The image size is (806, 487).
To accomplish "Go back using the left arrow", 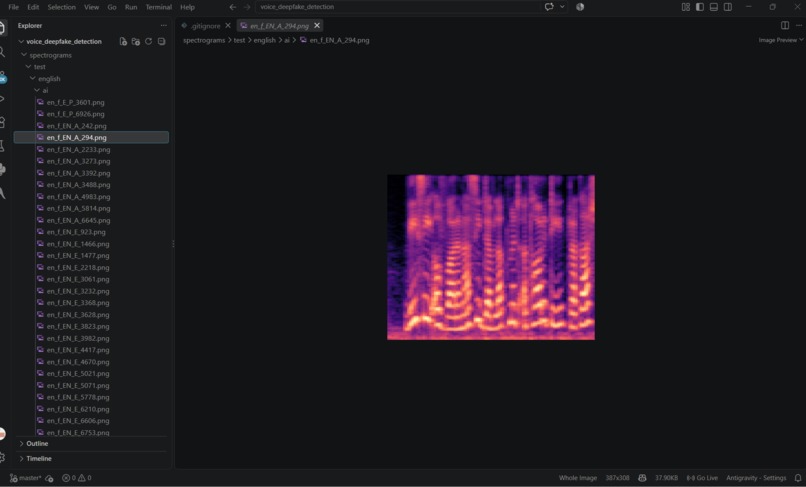I will click(233, 7).
